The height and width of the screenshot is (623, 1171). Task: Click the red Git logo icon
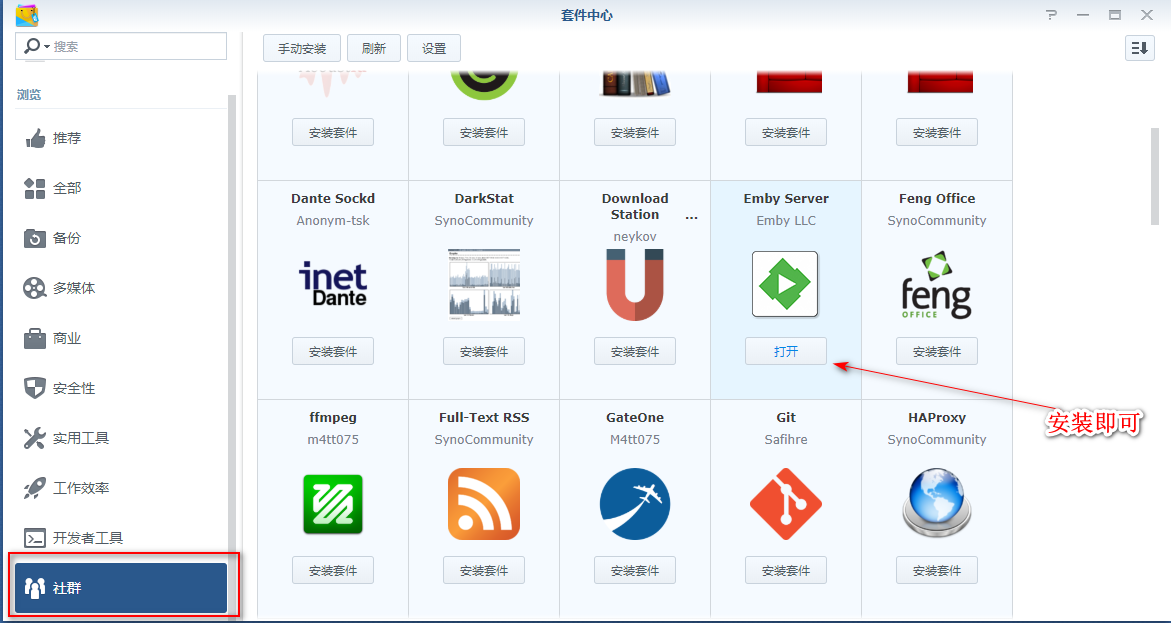[x=786, y=504]
